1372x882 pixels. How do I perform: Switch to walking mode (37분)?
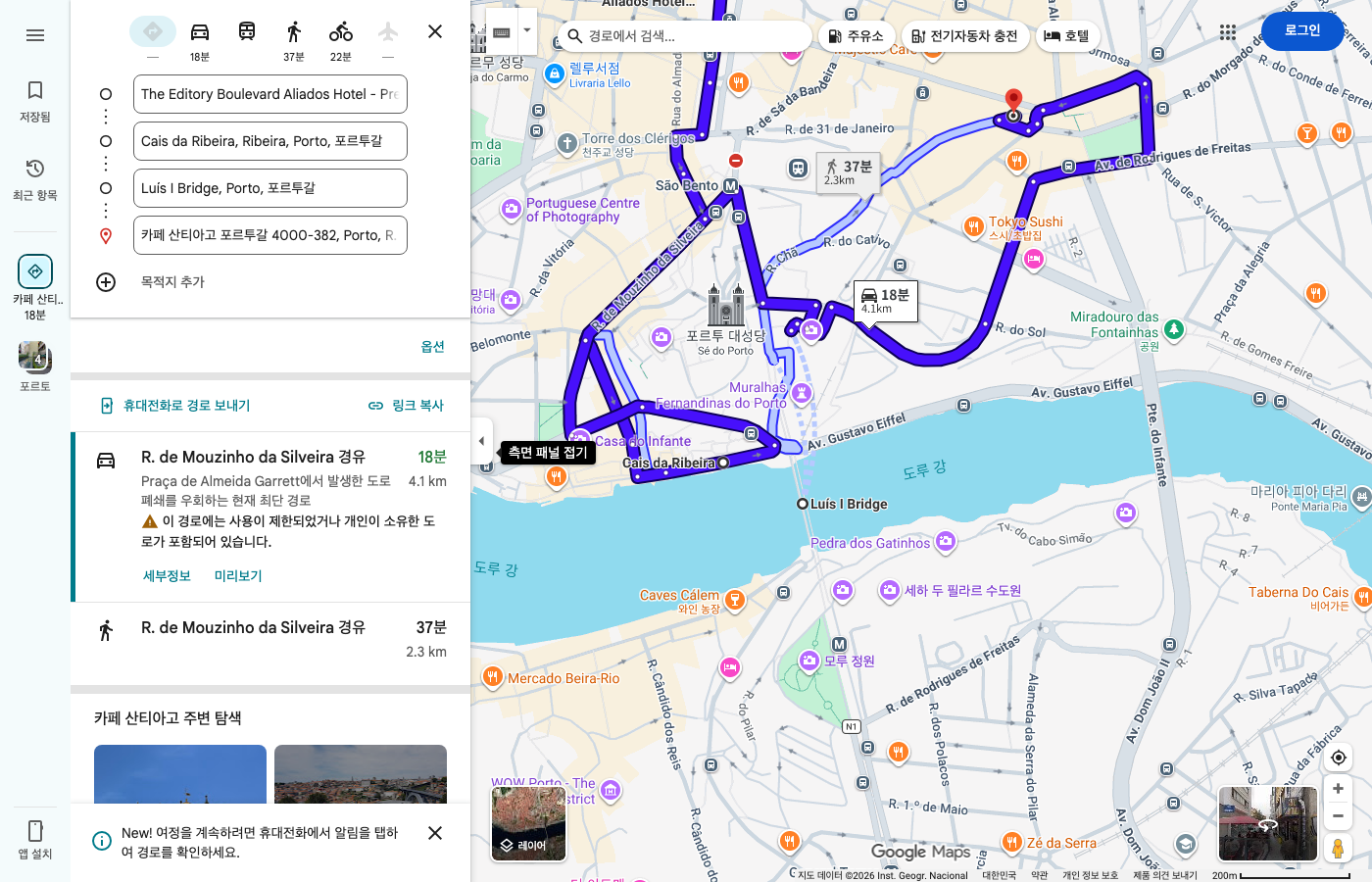click(x=294, y=39)
